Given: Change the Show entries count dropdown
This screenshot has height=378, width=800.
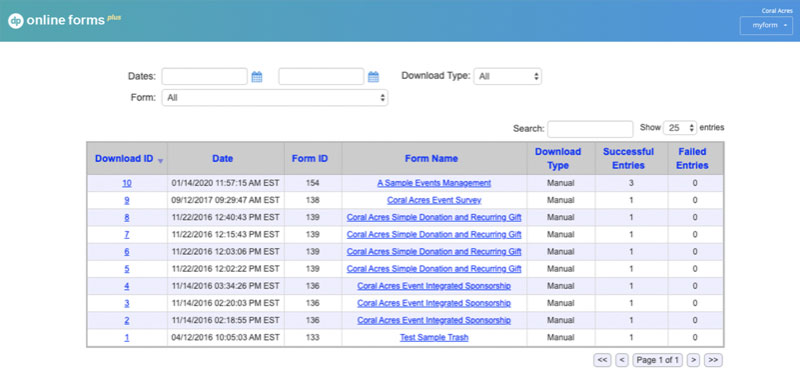Looking at the screenshot, I should (680, 128).
